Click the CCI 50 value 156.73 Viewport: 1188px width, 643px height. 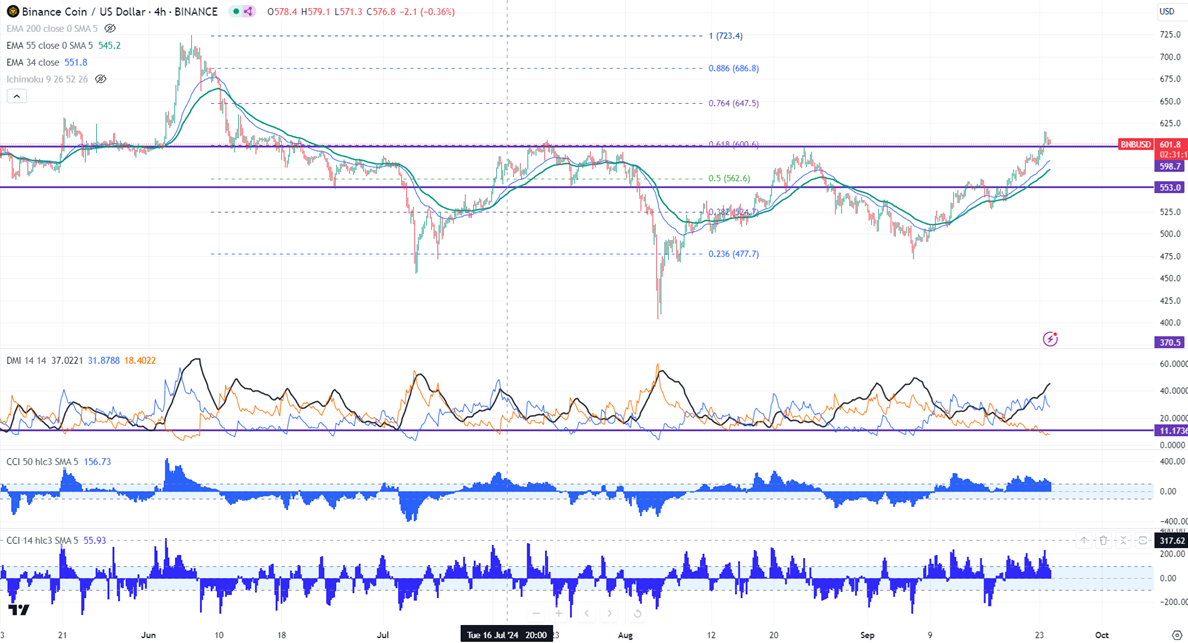[x=96, y=461]
